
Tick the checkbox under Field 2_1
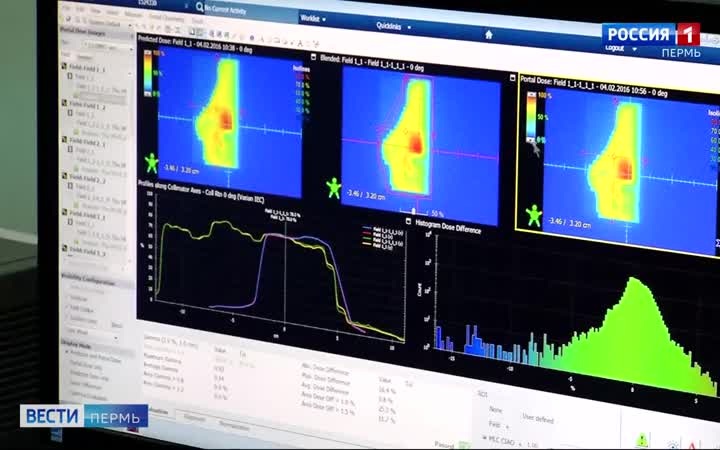(70, 149)
